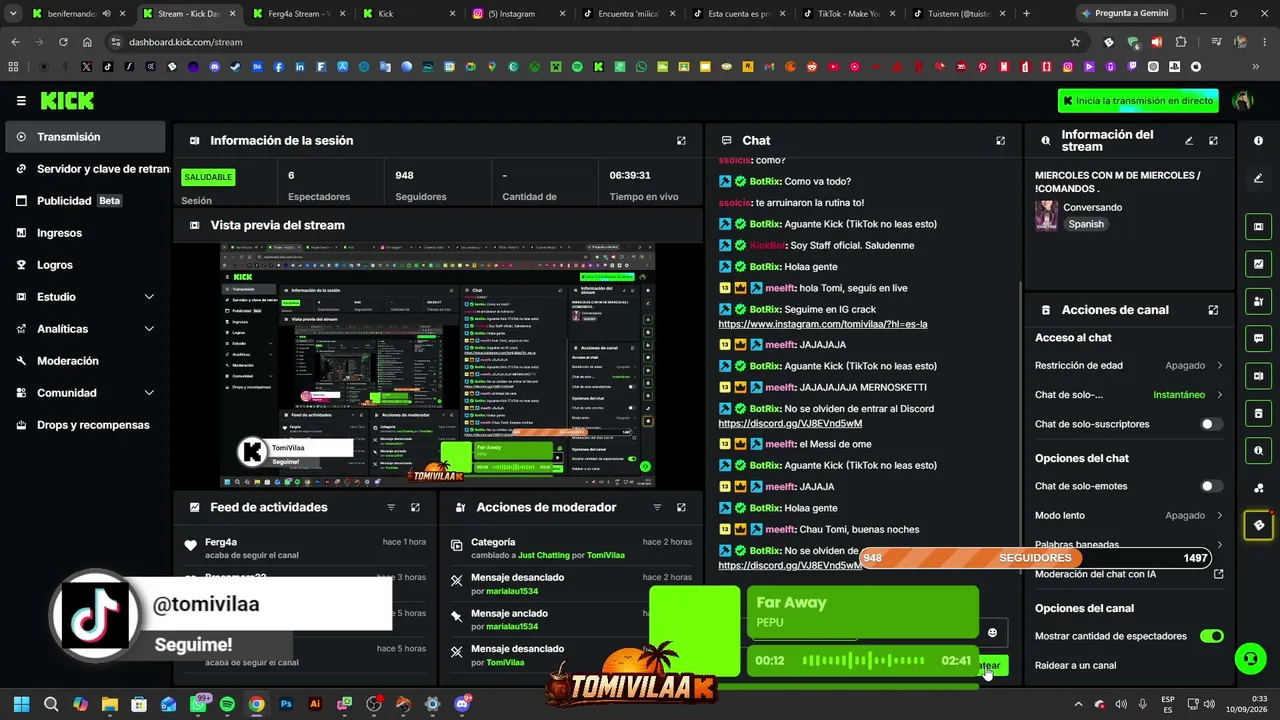Open the profile avatar in dashboard header
The width and height of the screenshot is (1280, 720).
[x=1243, y=101]
